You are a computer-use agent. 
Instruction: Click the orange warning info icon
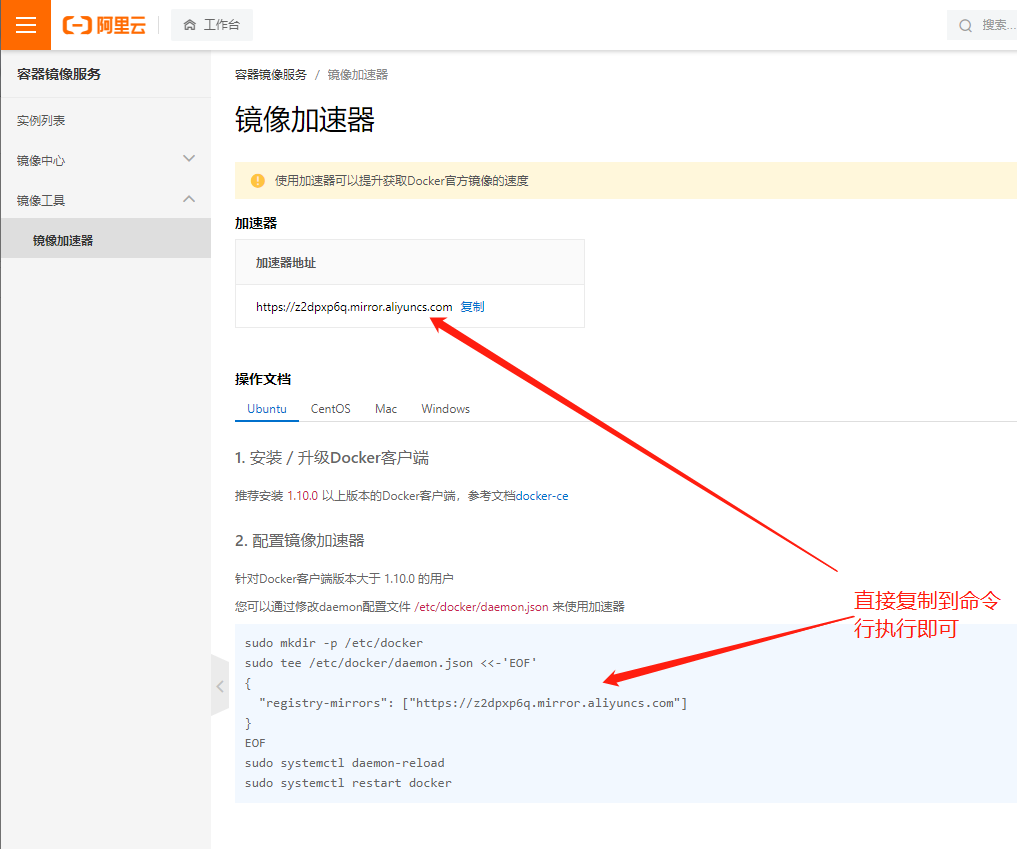257,180
